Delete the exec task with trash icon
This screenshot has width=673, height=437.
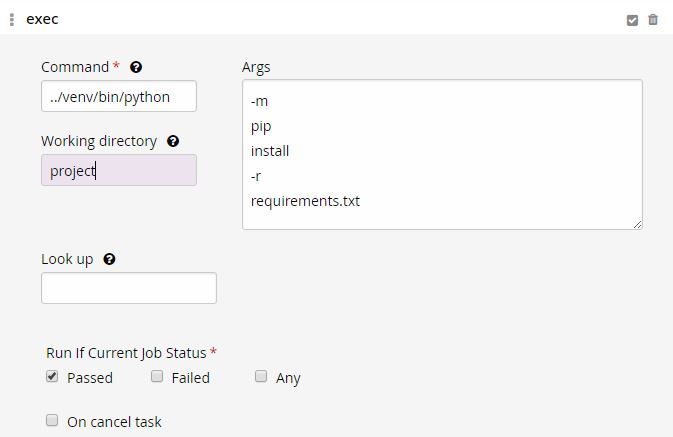(x=653, y=19)
